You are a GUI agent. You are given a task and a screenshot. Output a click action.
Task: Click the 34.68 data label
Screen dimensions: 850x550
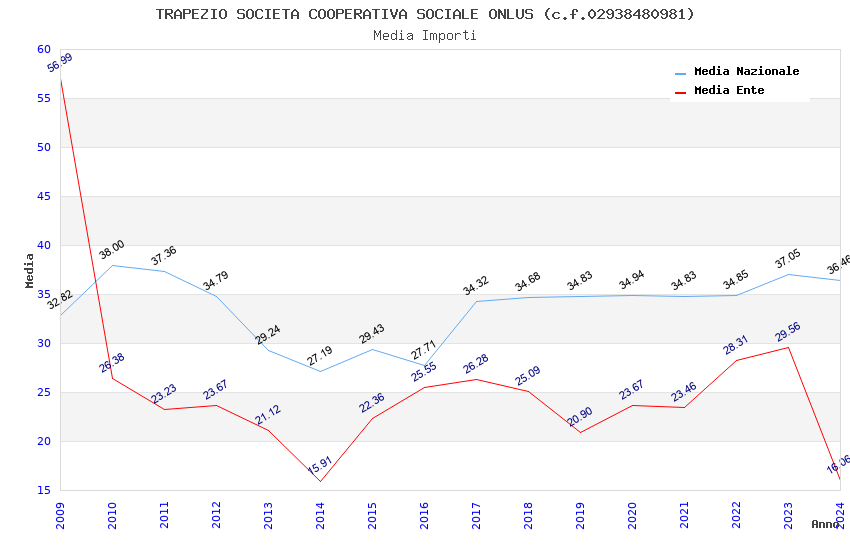(x=528, y=282)
